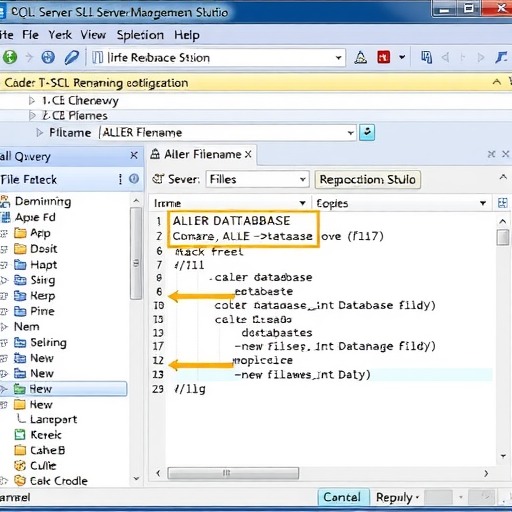The height and width of the screenshot is (512, 512).
Task: Select the 'Lanepart' tree item
Action: coord(53,419)
